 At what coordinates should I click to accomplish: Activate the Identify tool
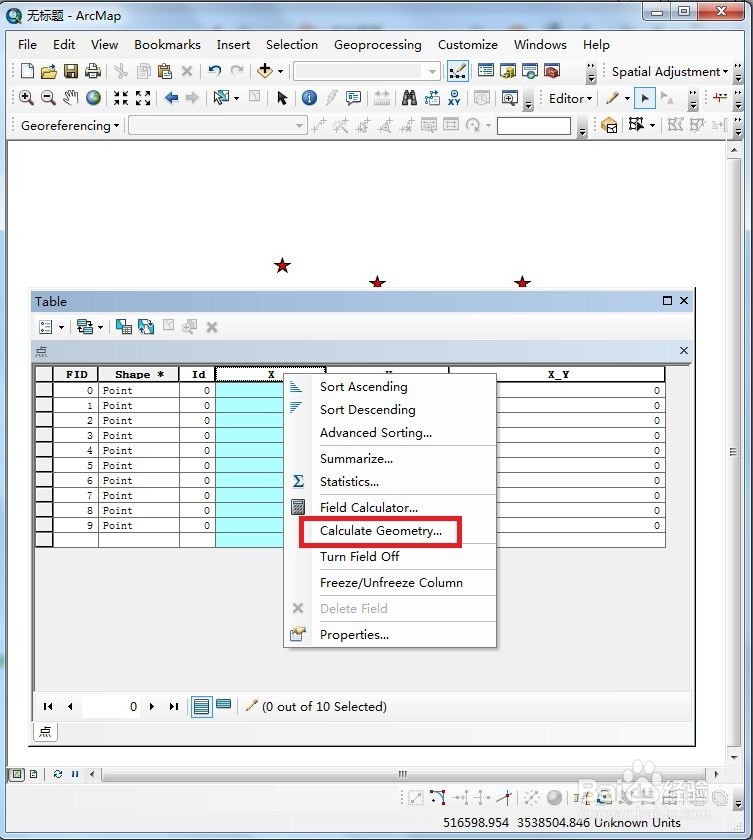tap(309, 98)
